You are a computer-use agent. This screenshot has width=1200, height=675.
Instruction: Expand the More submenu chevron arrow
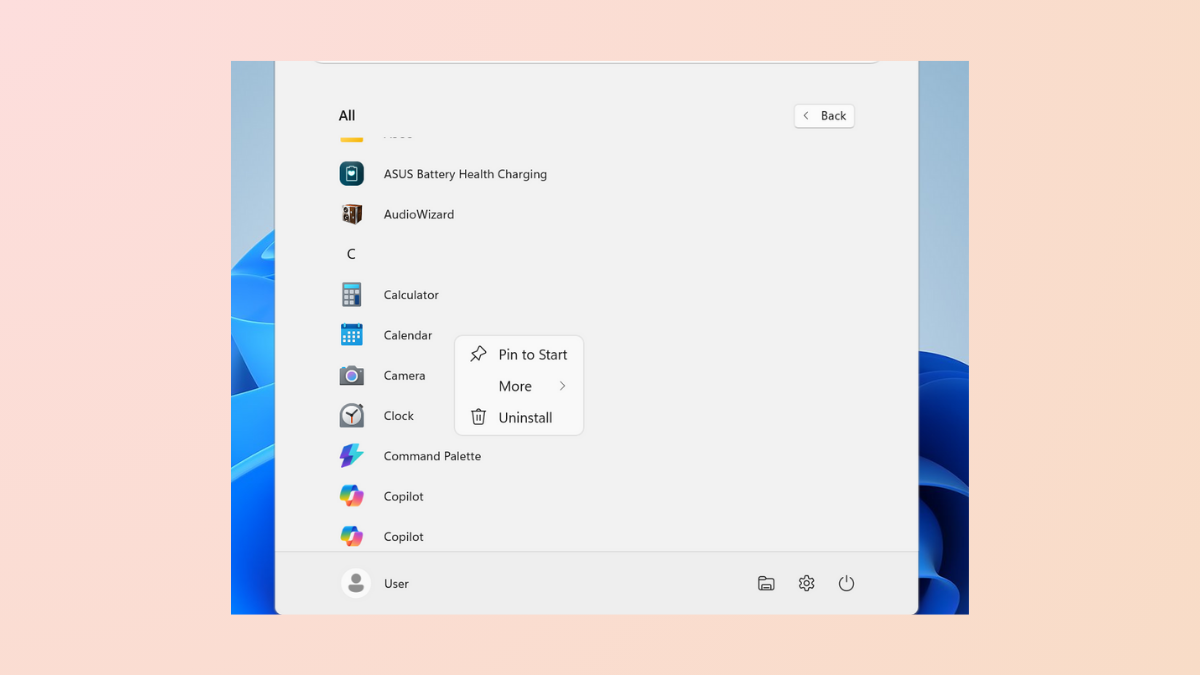tap(563, 386)
